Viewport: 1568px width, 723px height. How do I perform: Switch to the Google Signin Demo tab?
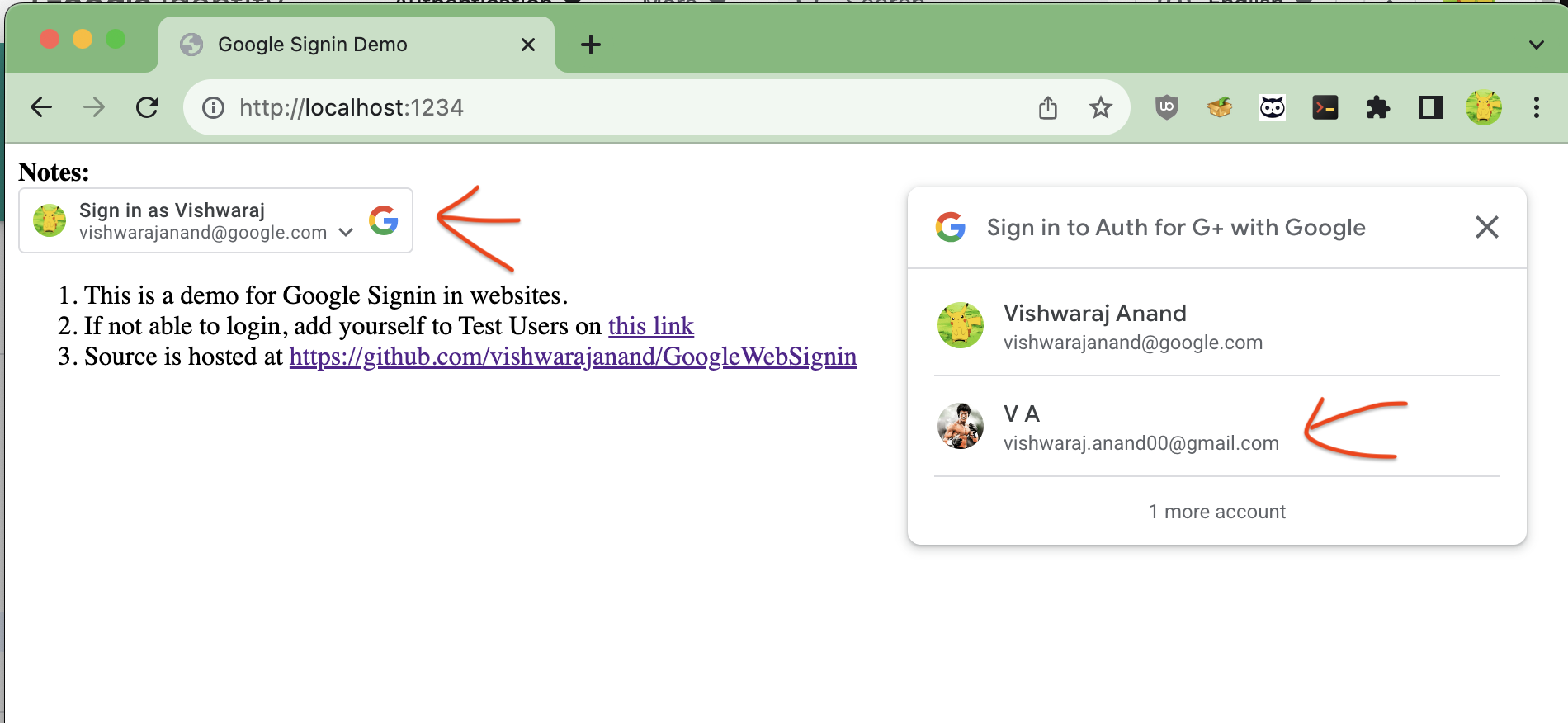357,45
